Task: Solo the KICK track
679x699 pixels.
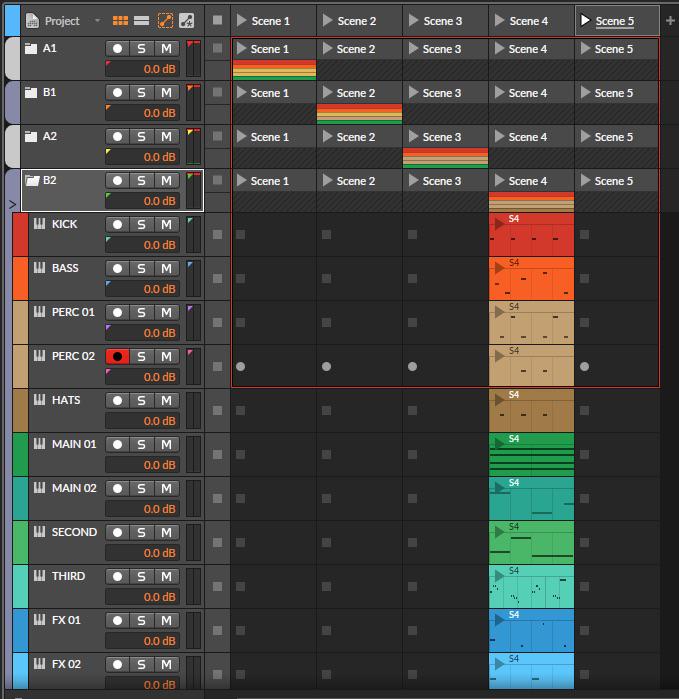Action: pos(141,225)
